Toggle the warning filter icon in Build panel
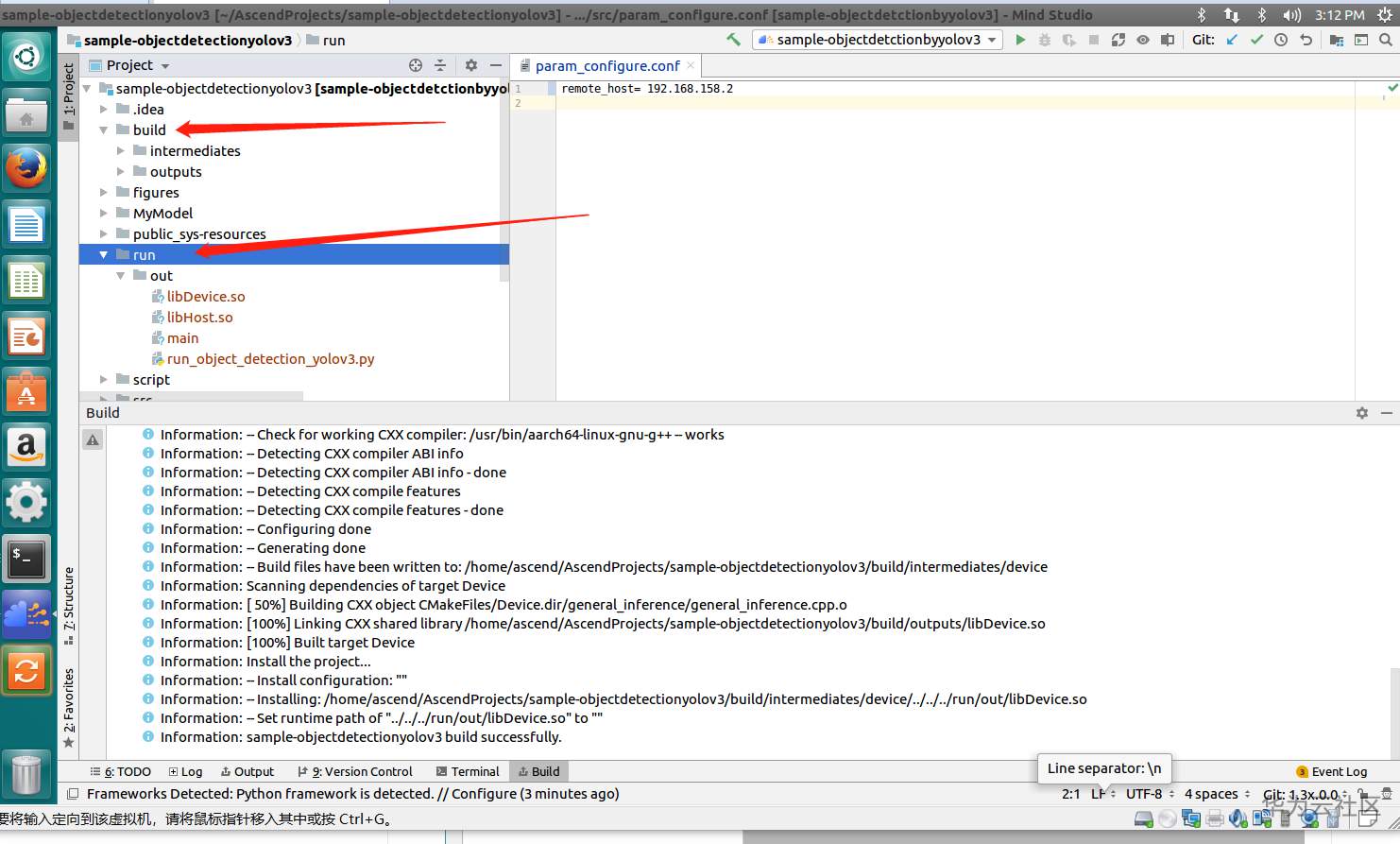 click(93, 439)
